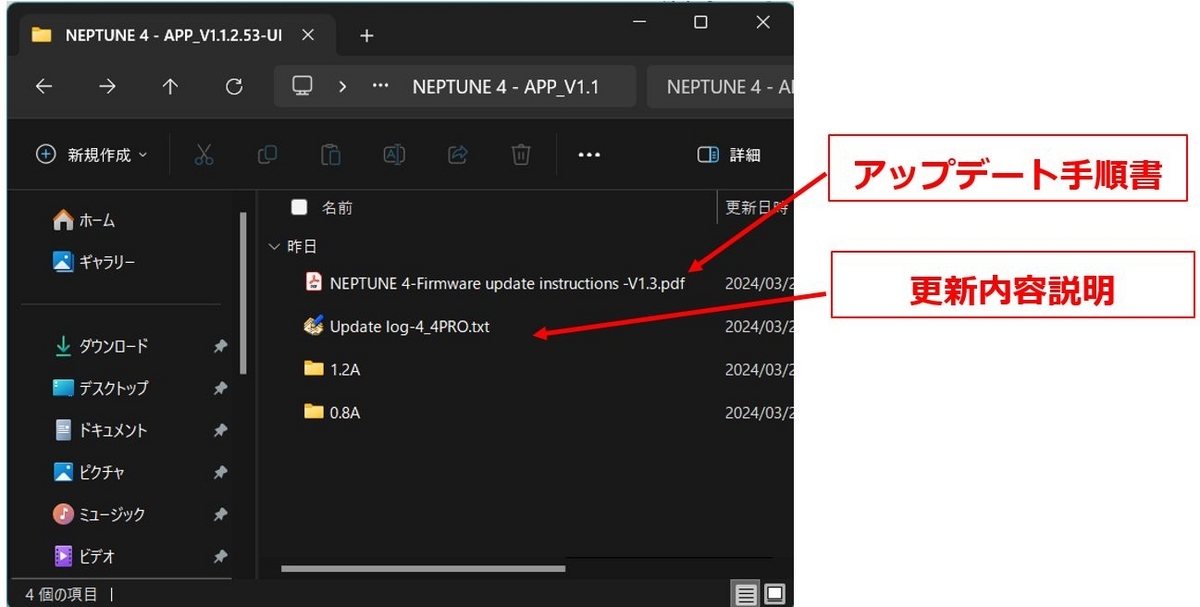1200x607 pixels.
Task: Click the Copy icon in toolbar
Action: (267, 155)
